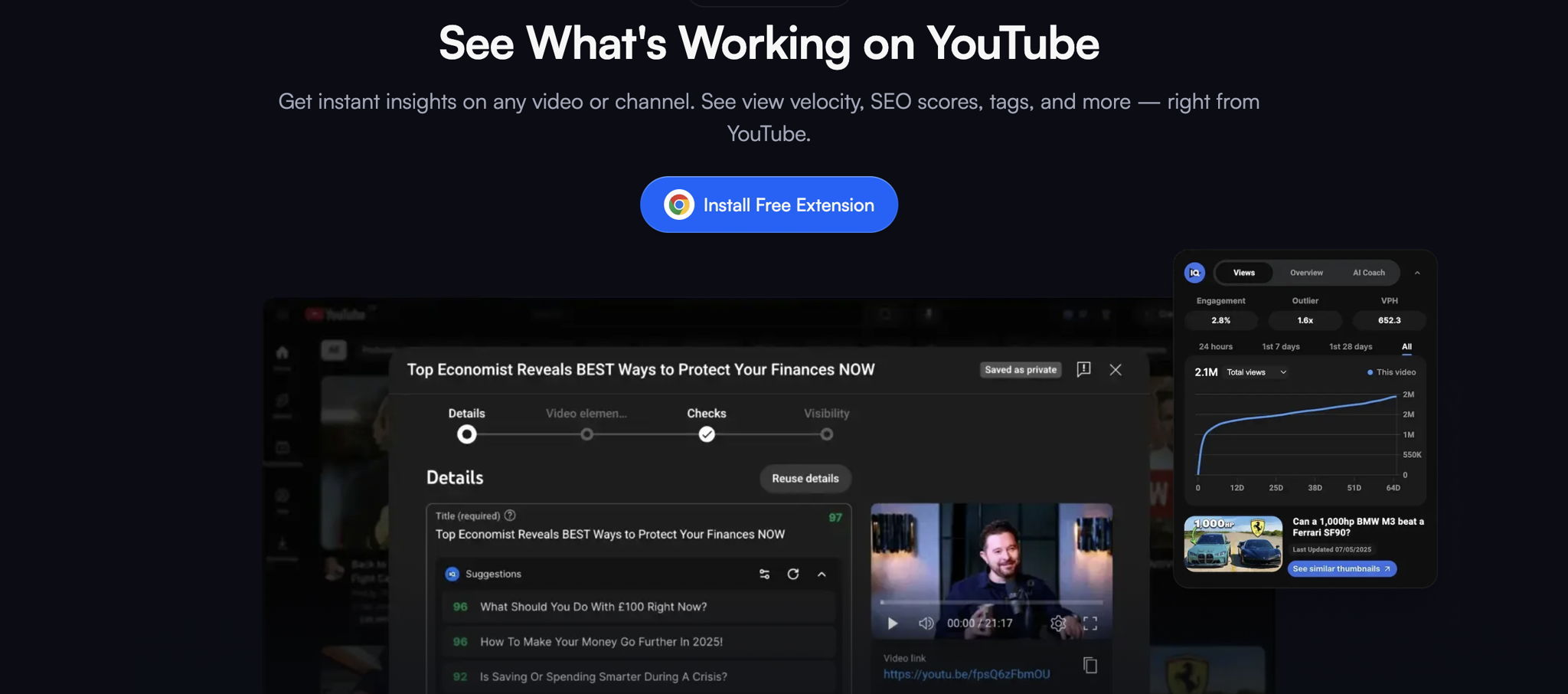The image size is (1568, 694).
Task: Open the youtu.be video link
Action: pyautogui.click(x=966, y=674)
